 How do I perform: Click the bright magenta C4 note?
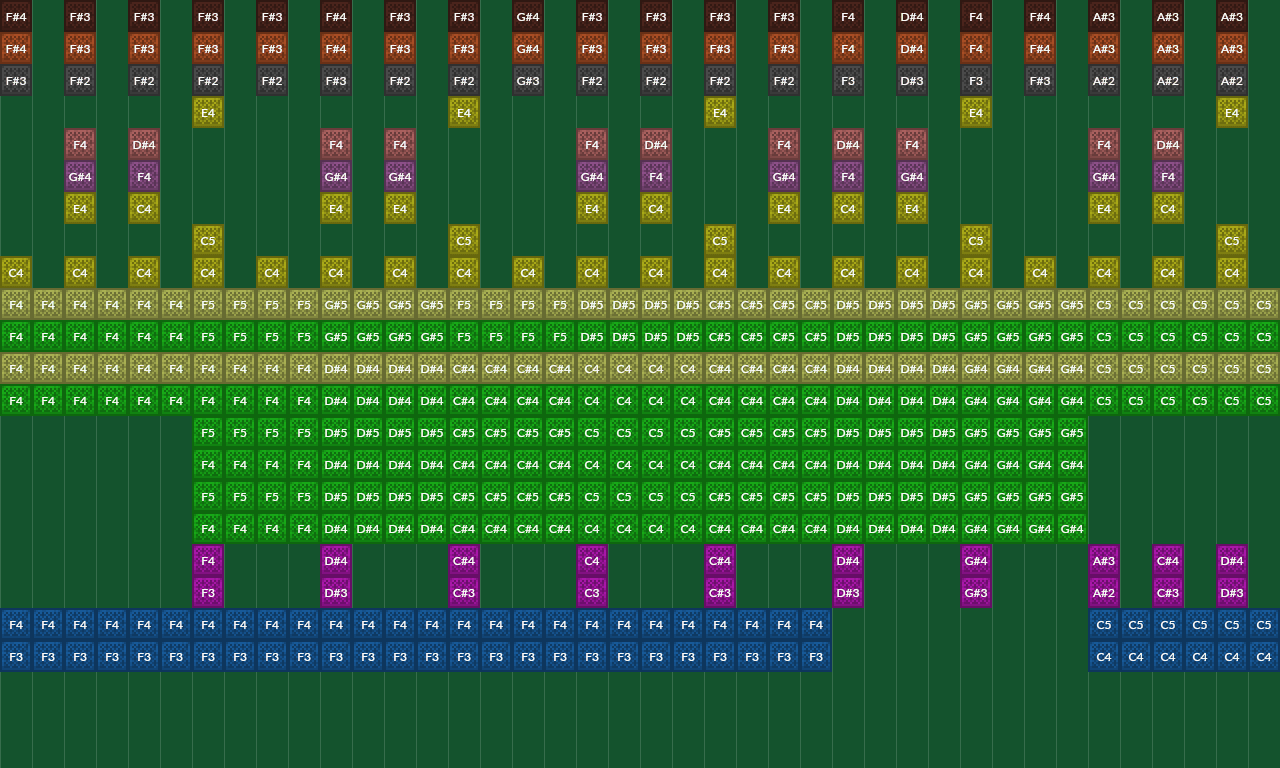coord(592,561)
